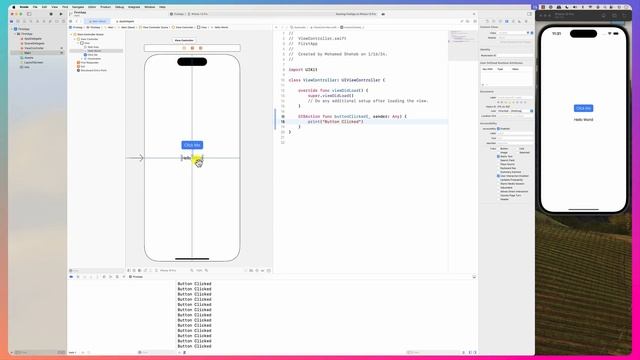
Task: Open the run destination device selector
Action: click(198, 14)
